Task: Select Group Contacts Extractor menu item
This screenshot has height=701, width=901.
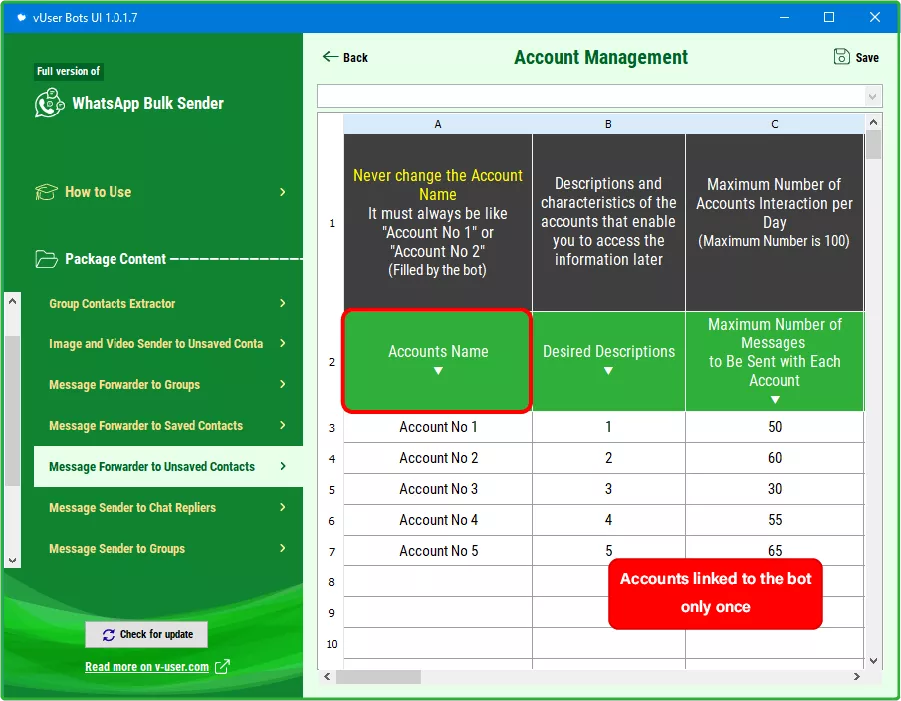Action: point(168,303)
